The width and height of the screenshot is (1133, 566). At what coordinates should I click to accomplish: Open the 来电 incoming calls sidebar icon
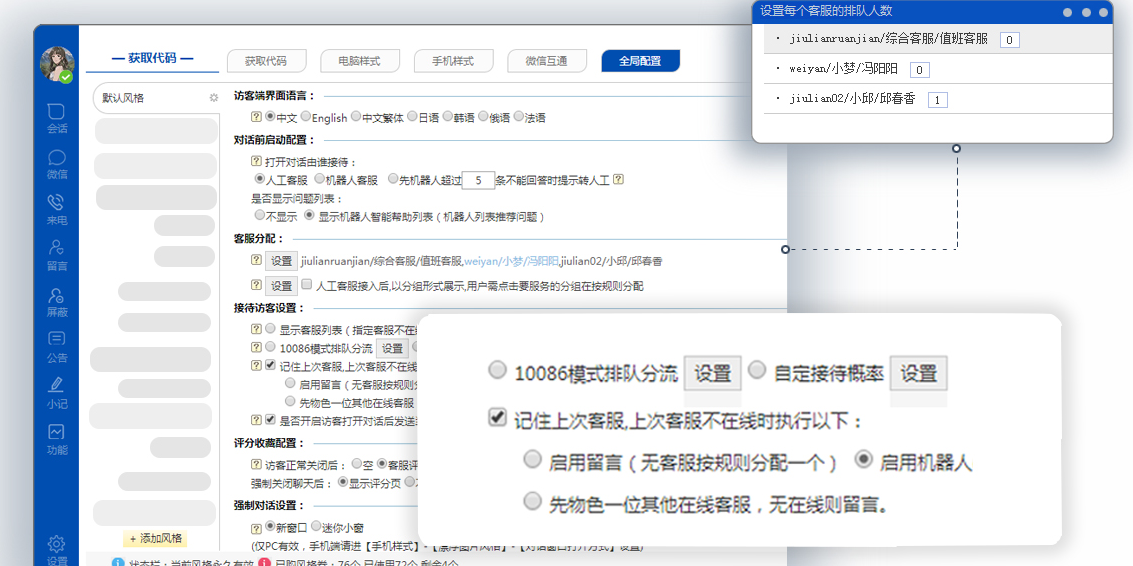tap(57, 208)
